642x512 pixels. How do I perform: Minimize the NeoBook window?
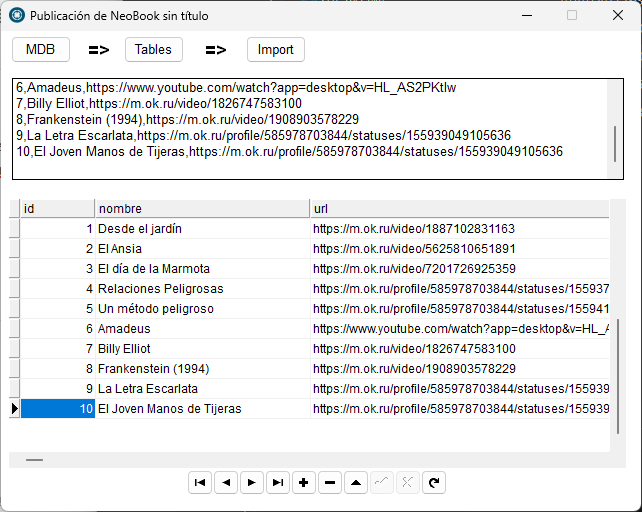click(527, 16)
